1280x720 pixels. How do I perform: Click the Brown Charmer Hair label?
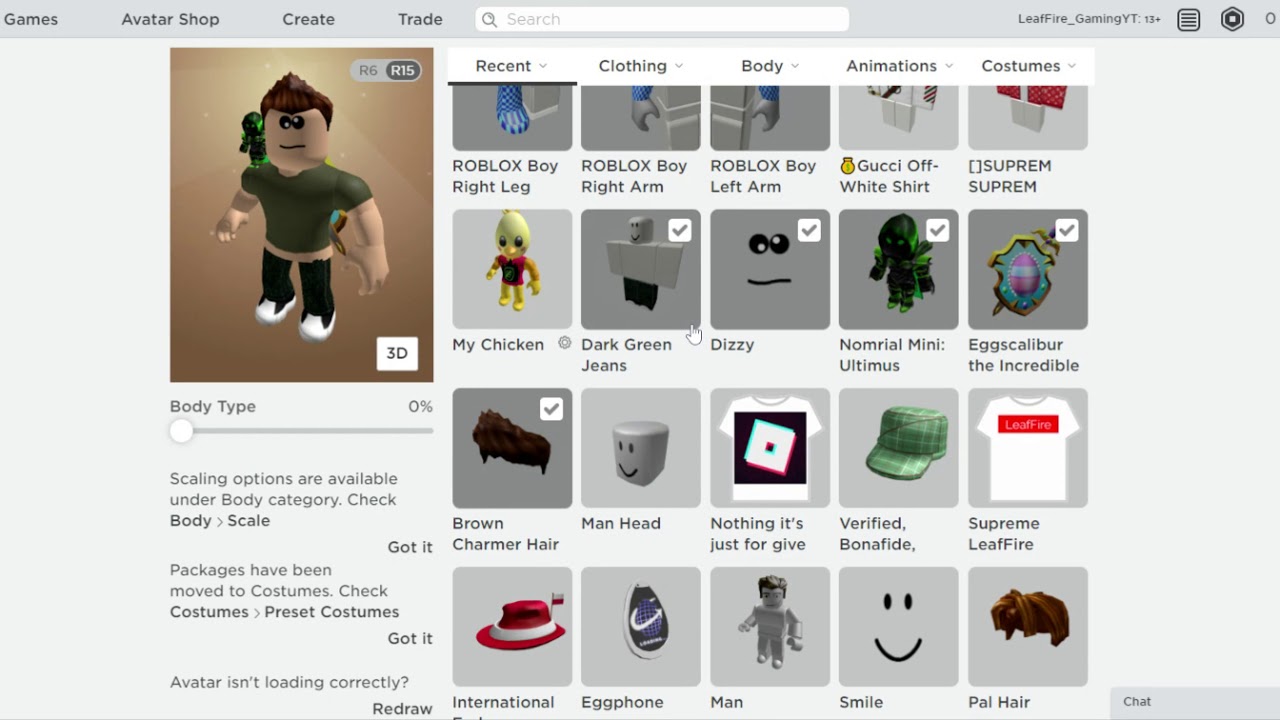tap(505, 534)
